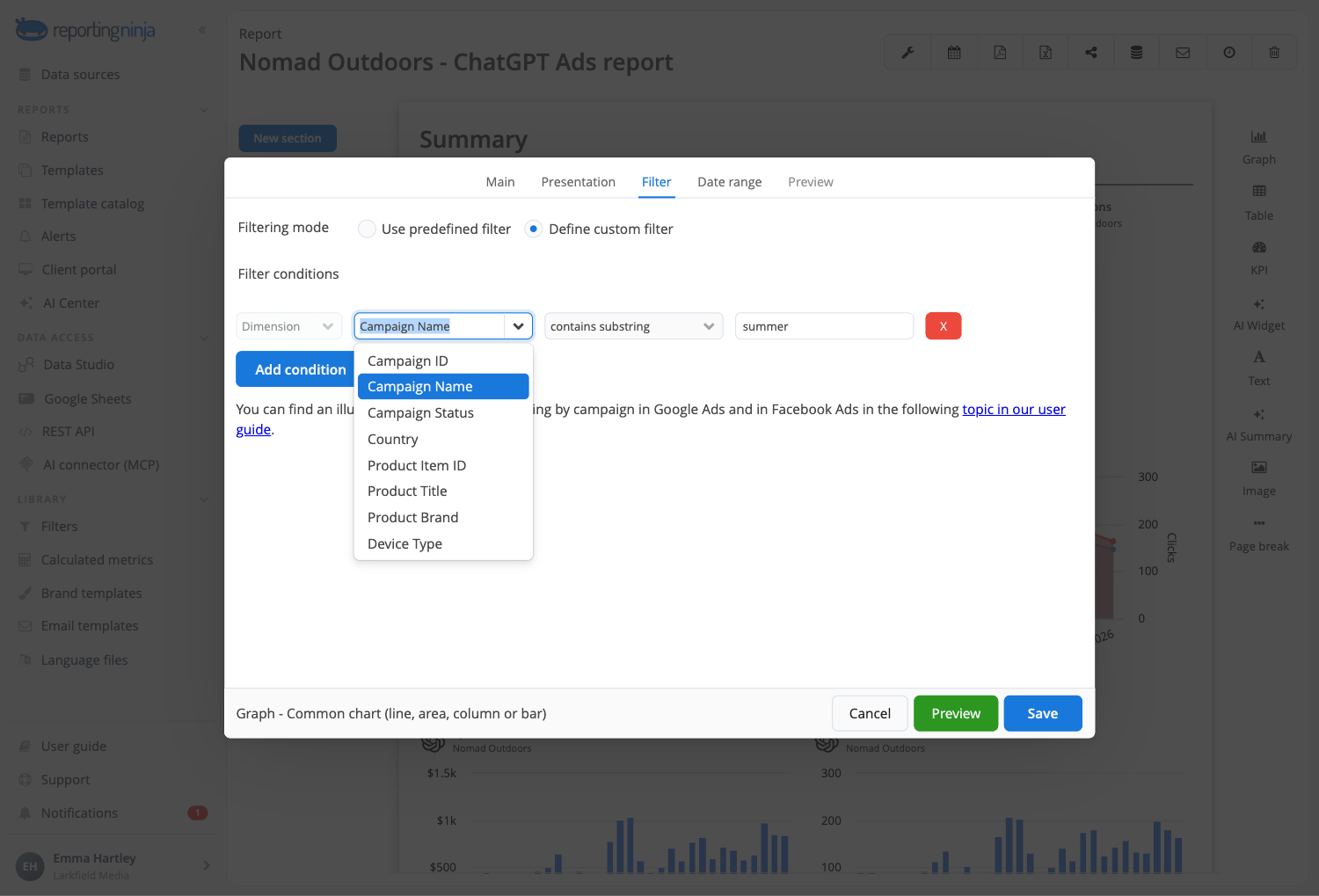Switch to the Date range tab
Image resolution: width=1319 pixels, height=896 pixels.
[x=730, y=182]
